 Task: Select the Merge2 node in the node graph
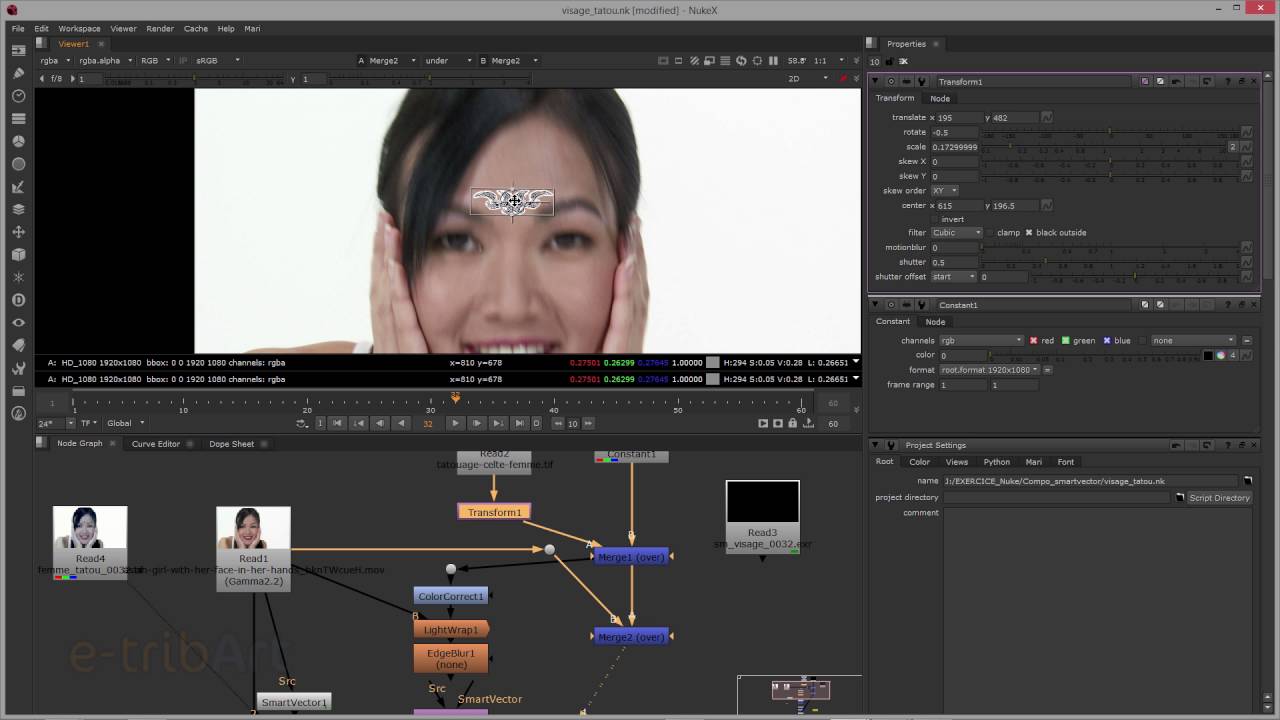631,637
